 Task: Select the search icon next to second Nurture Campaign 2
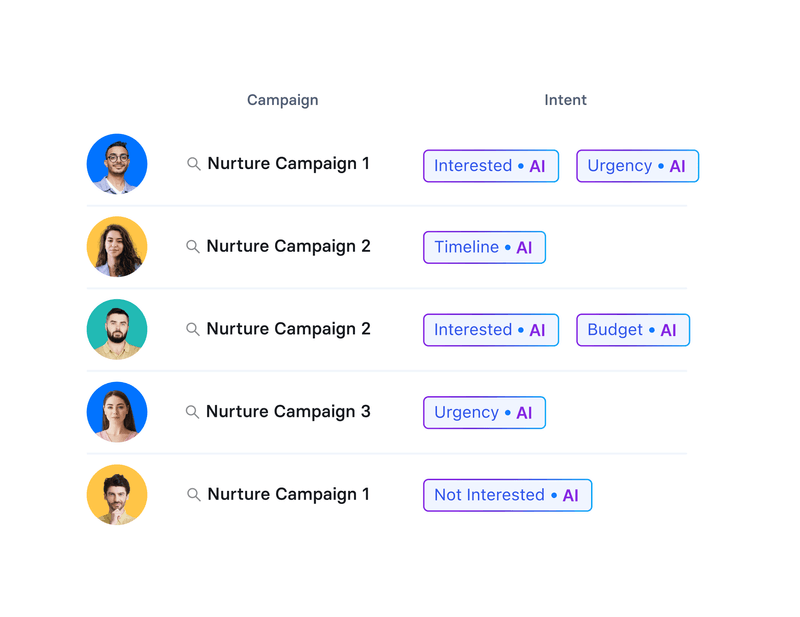coord(194,329)
